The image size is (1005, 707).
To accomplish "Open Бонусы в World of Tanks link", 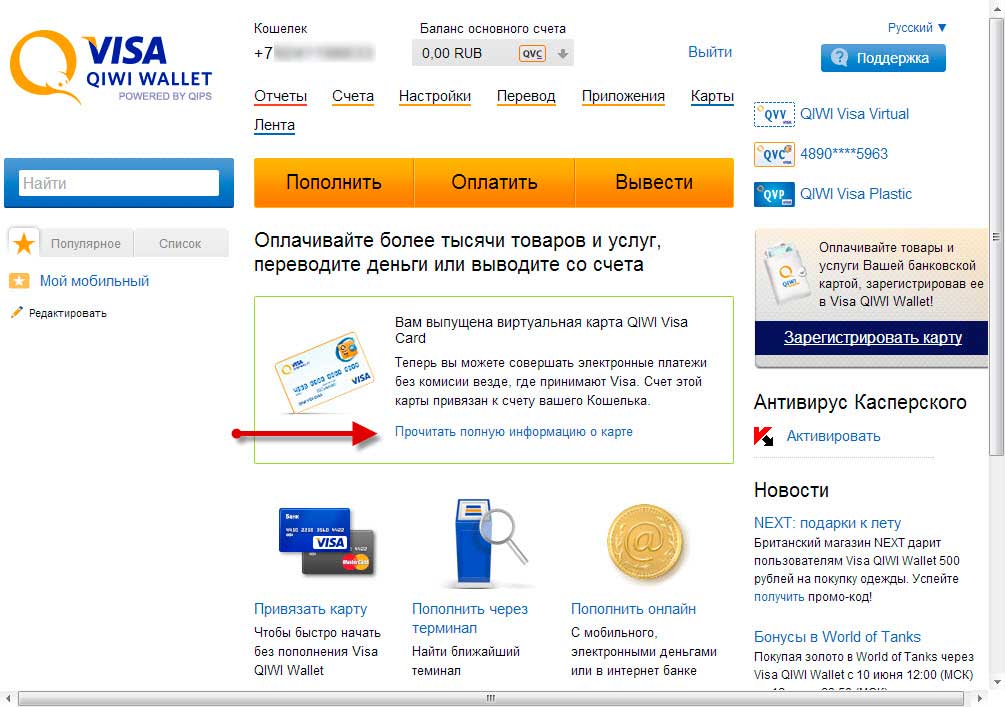I will click(x=837, y=637).
